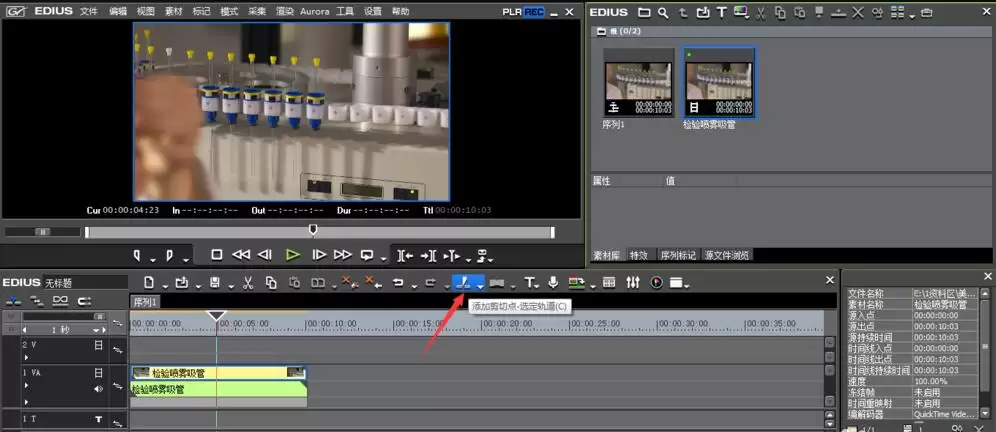996x432 pixels.
Task: Click the Undo arrow in timeline toolbar
Action: point(398,283)
